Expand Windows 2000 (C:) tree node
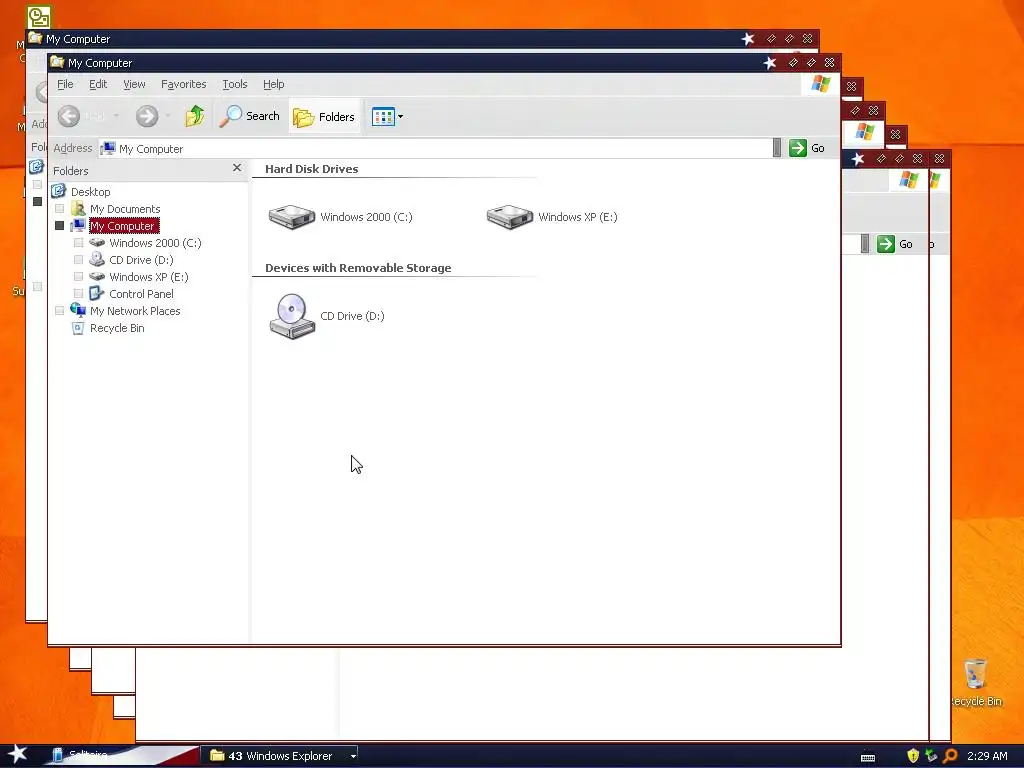 click(78, 243)
